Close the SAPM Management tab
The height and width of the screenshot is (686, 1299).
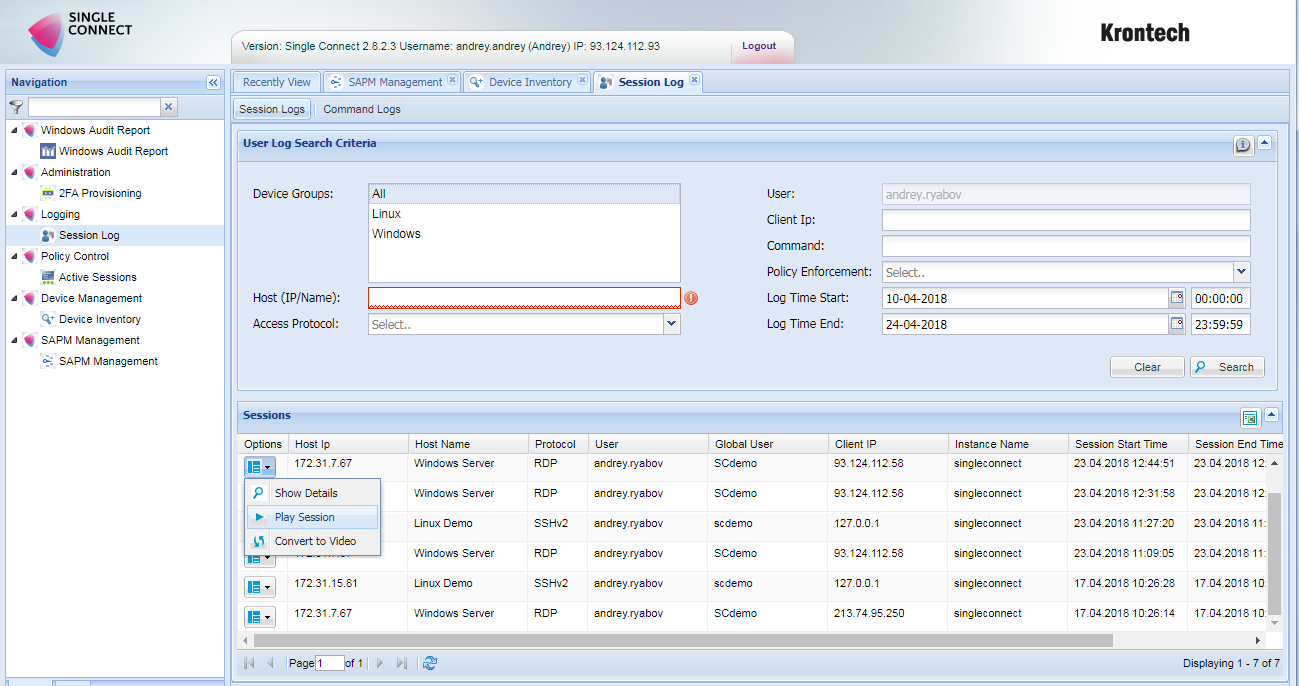click(452, 81)
